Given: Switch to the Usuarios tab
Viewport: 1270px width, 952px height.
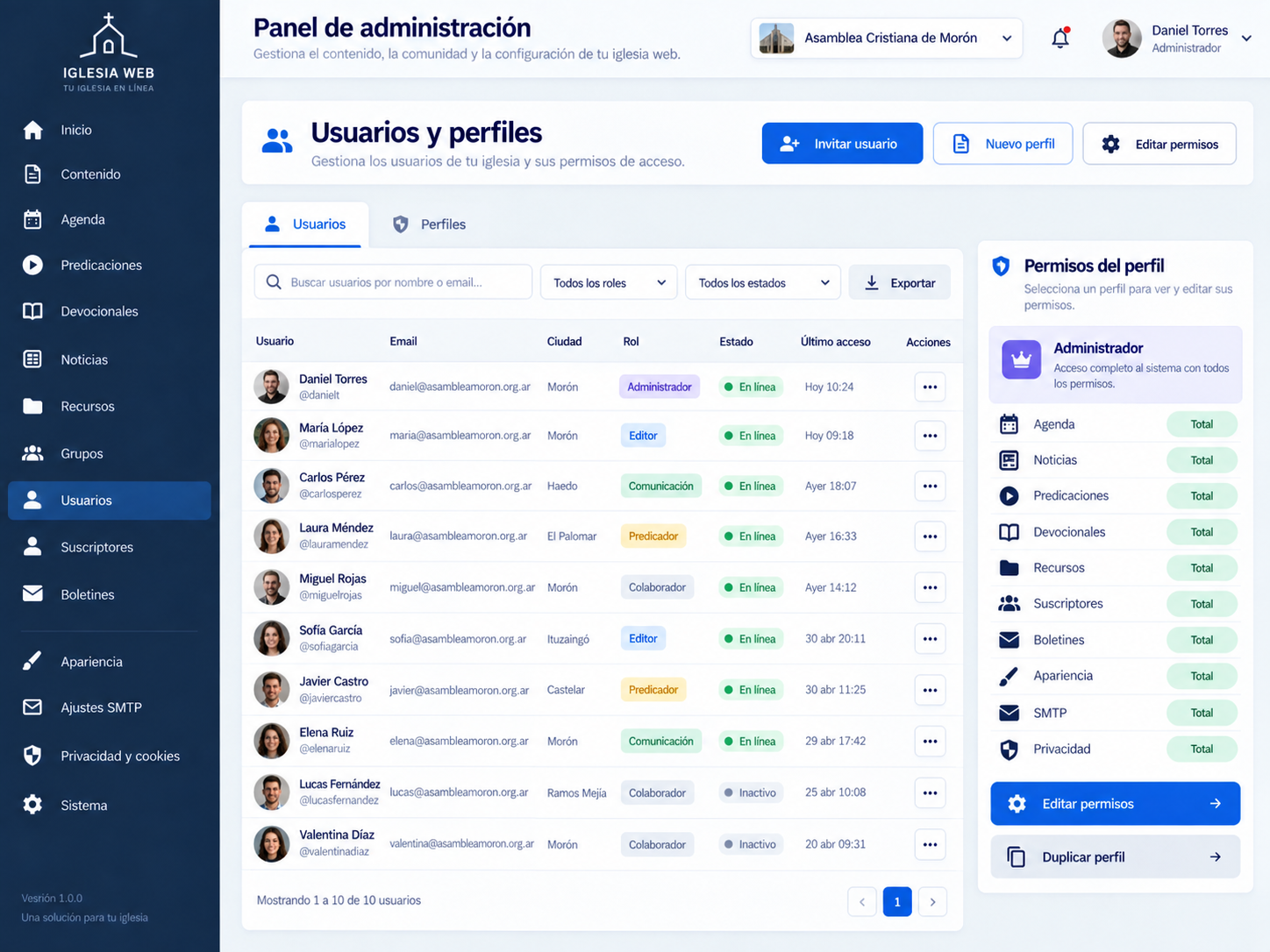Looking at the screenshot, I should click(305, 224).
